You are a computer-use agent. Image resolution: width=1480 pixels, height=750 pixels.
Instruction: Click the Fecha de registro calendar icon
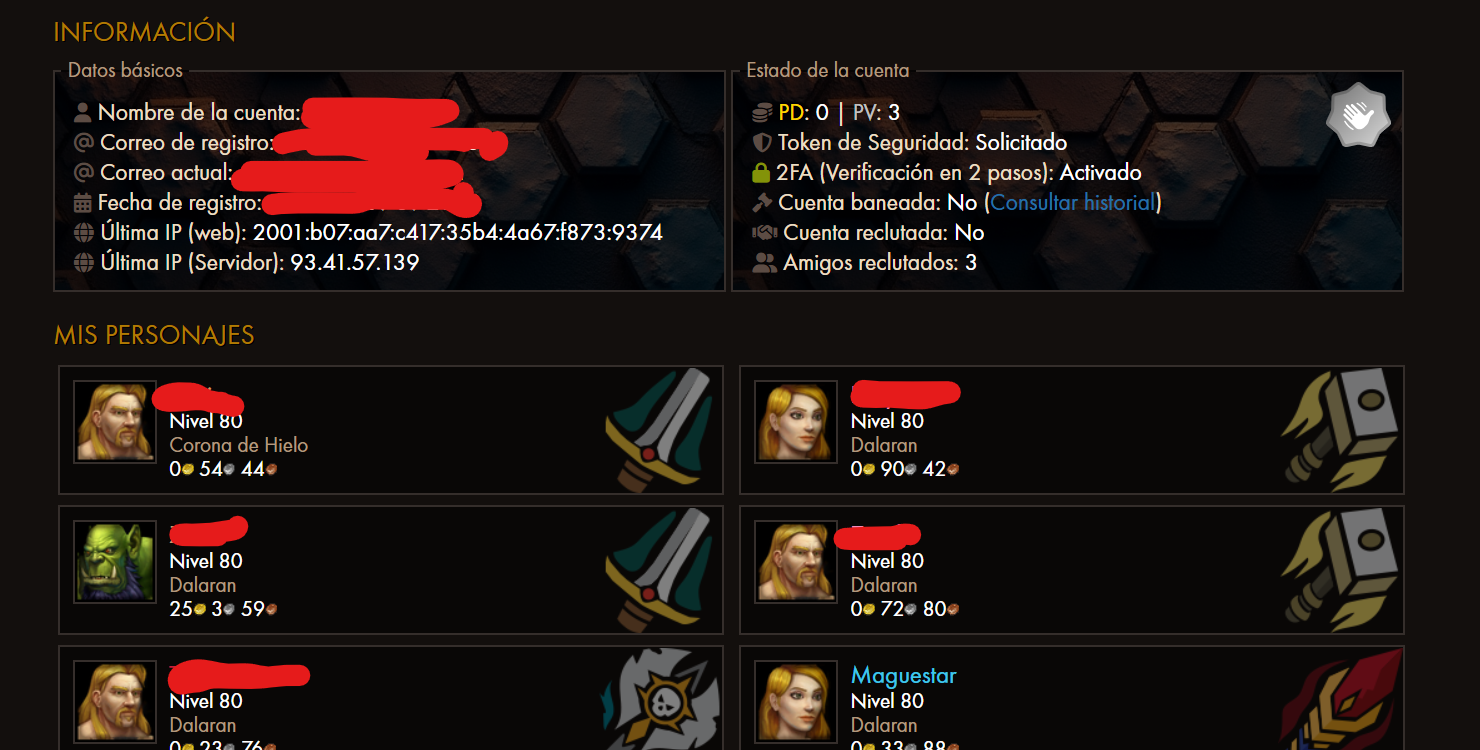click(x=83, y=203)
